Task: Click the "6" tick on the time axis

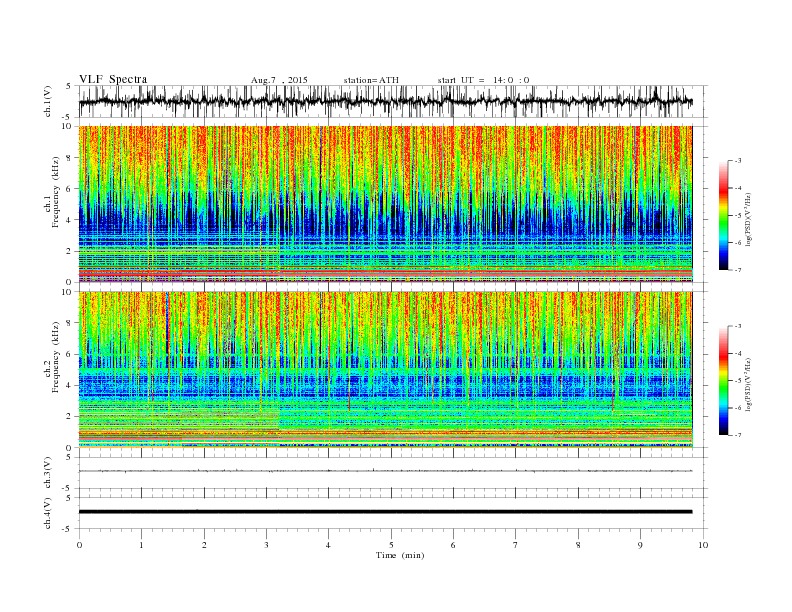Action: (x=453, y=545)
